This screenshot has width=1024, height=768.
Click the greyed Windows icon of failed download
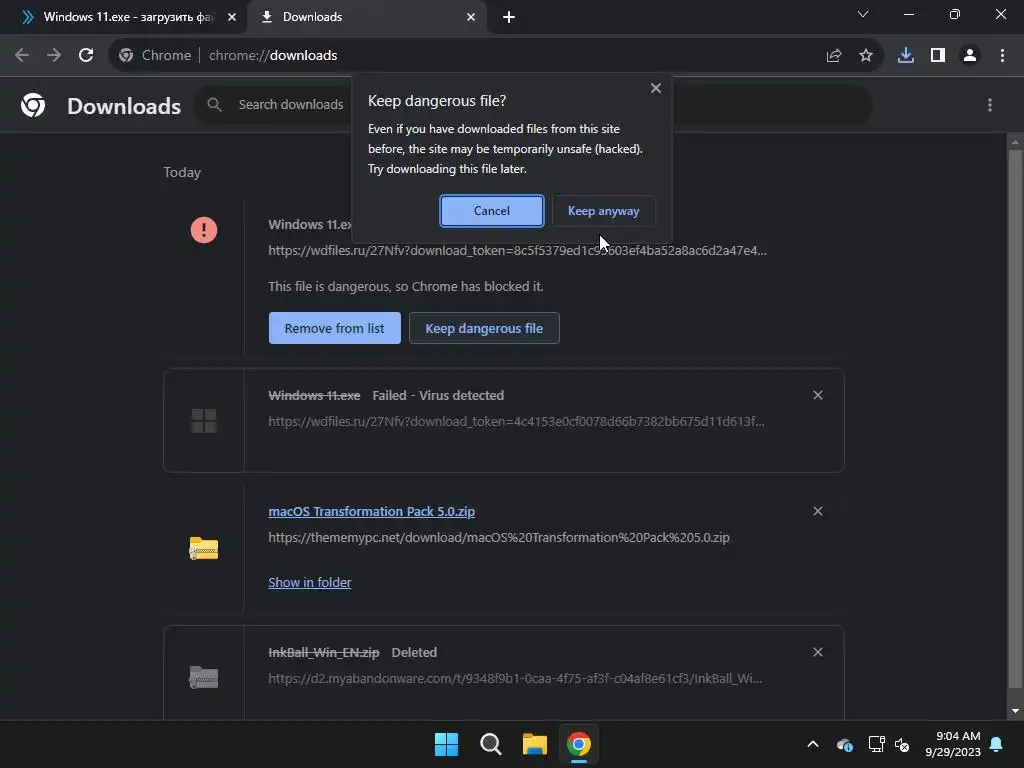[x=204, y=421]
